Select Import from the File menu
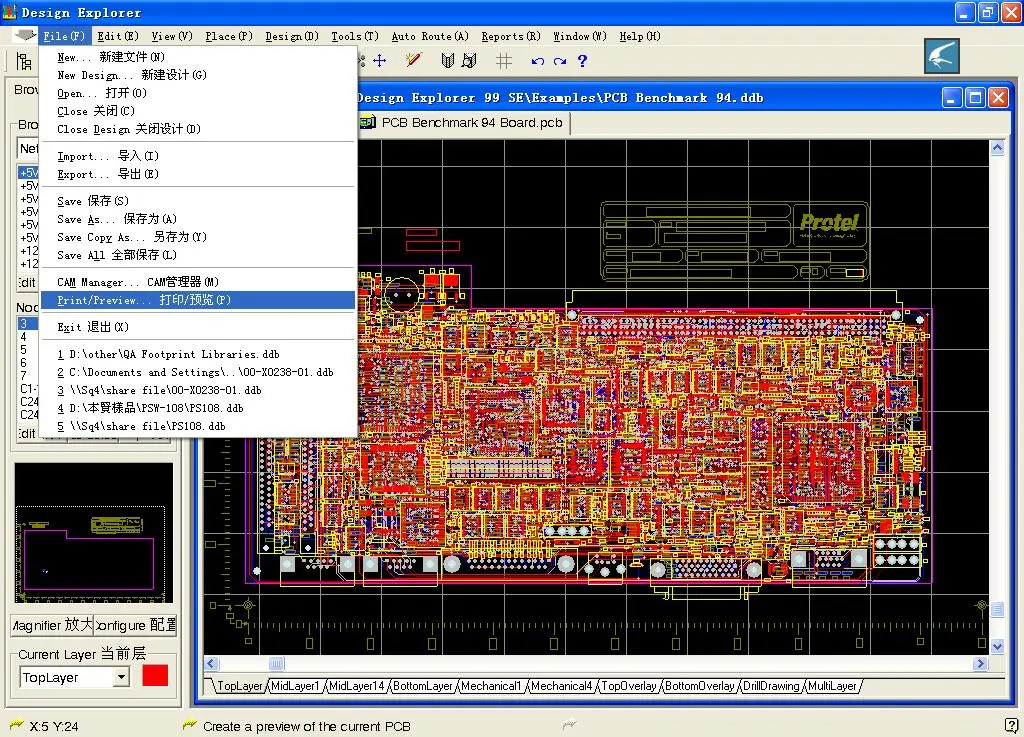Screen dimensions: 1024x737 point(197,156)
